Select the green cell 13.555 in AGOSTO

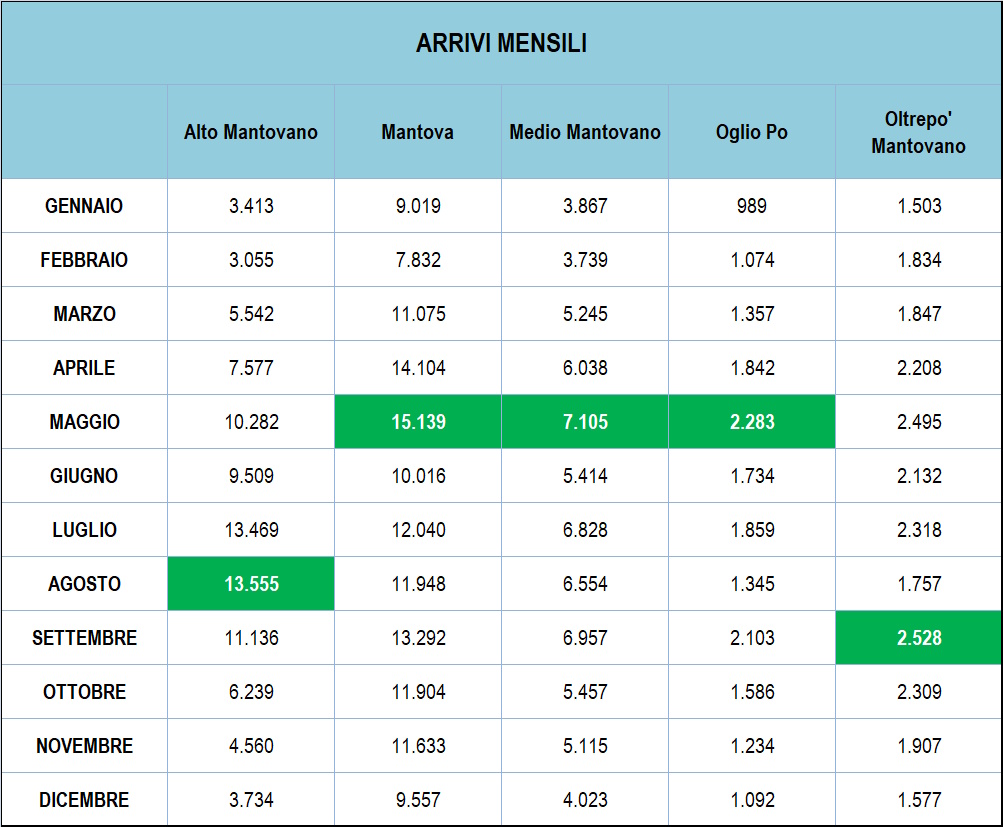tap(251, 584)
